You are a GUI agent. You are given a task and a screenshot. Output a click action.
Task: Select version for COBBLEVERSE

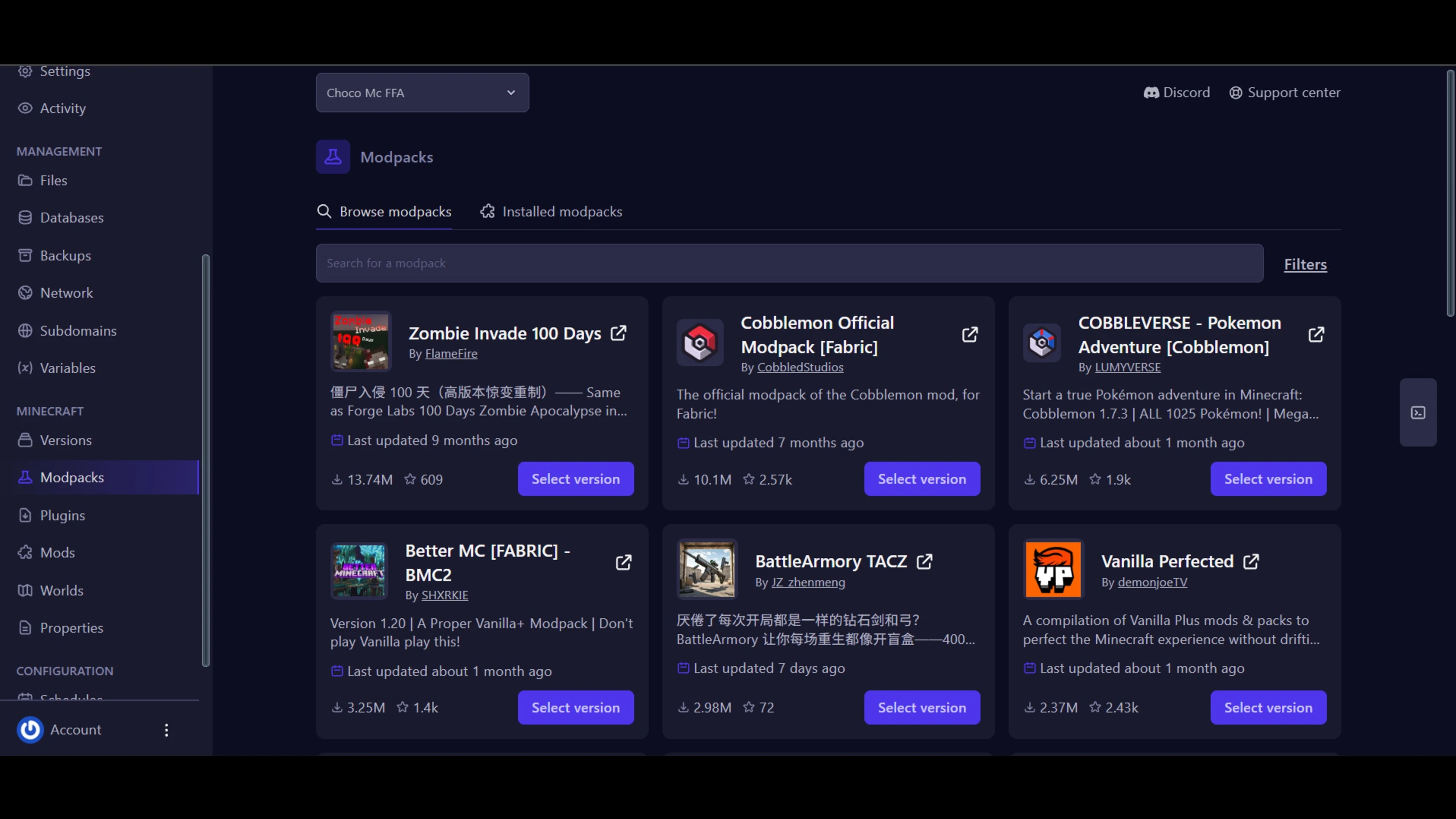[1269, 479]
